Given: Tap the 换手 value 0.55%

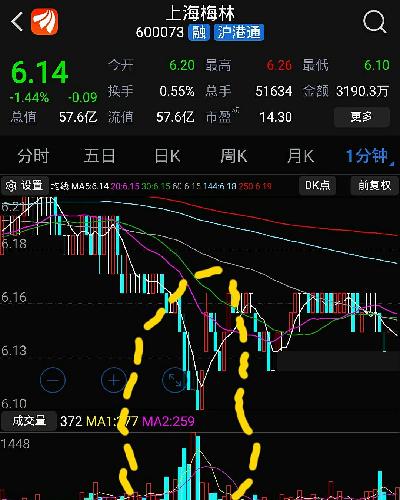Looking at the screenshot, I should 177,91.
